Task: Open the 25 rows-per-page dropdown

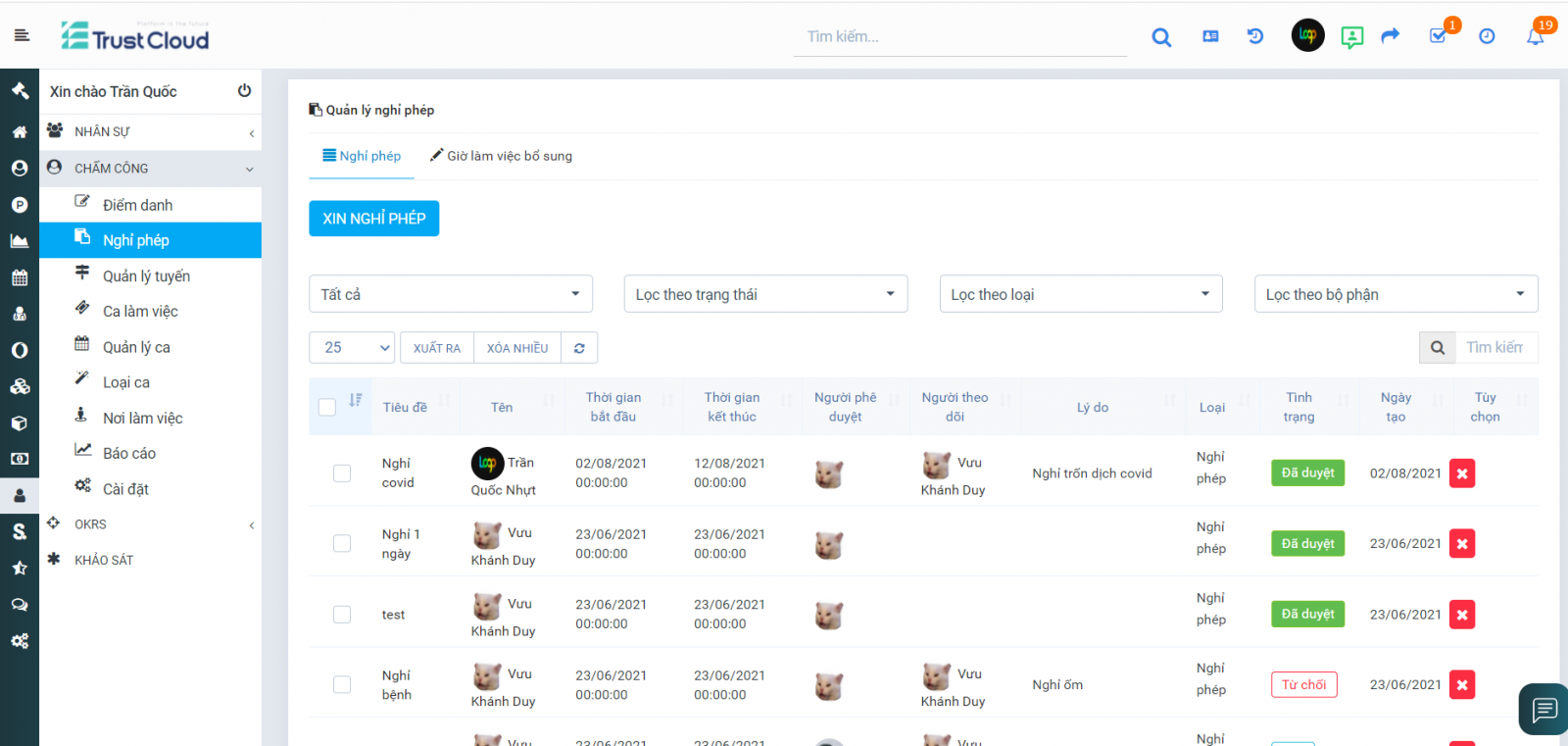Action: tap(352, 348)
